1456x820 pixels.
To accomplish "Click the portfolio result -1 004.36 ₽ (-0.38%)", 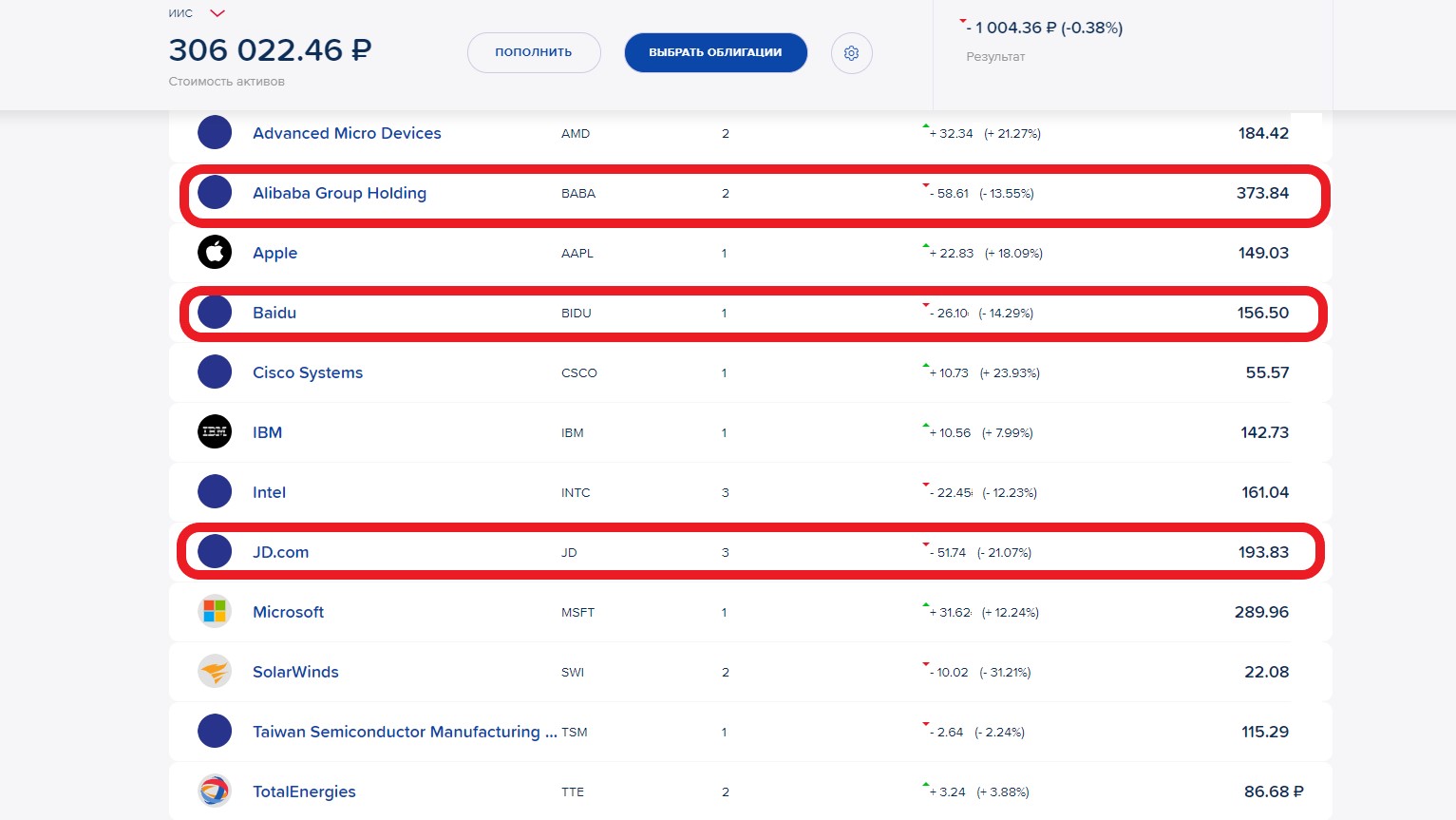I will (1044, 28).
